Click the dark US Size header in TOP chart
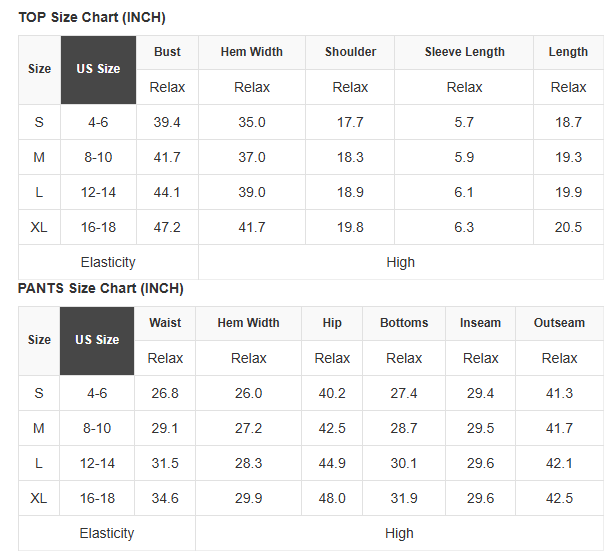The width and height of the screenshot is (610, 560). (x=98, y=70)
